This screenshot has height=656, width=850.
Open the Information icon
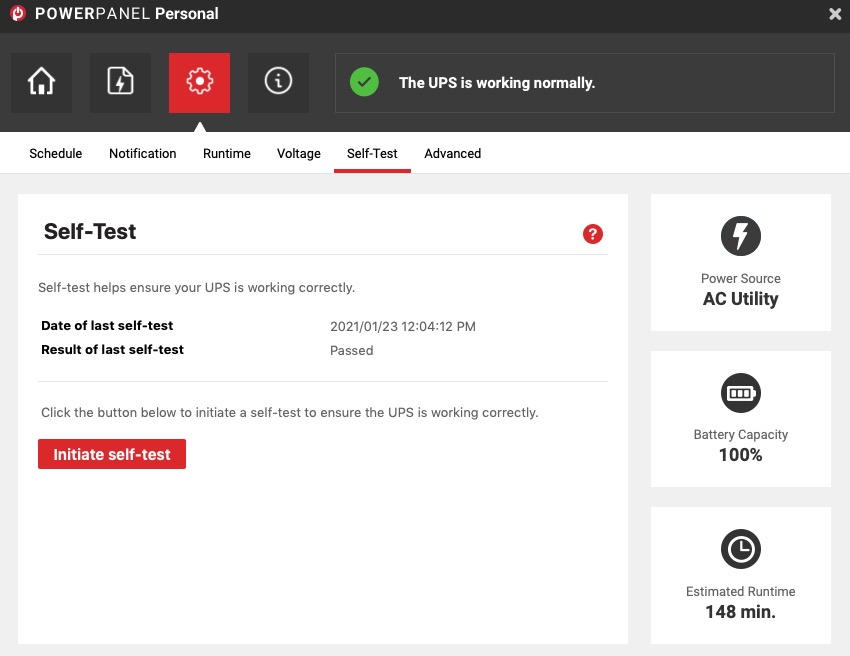point(278,82)
